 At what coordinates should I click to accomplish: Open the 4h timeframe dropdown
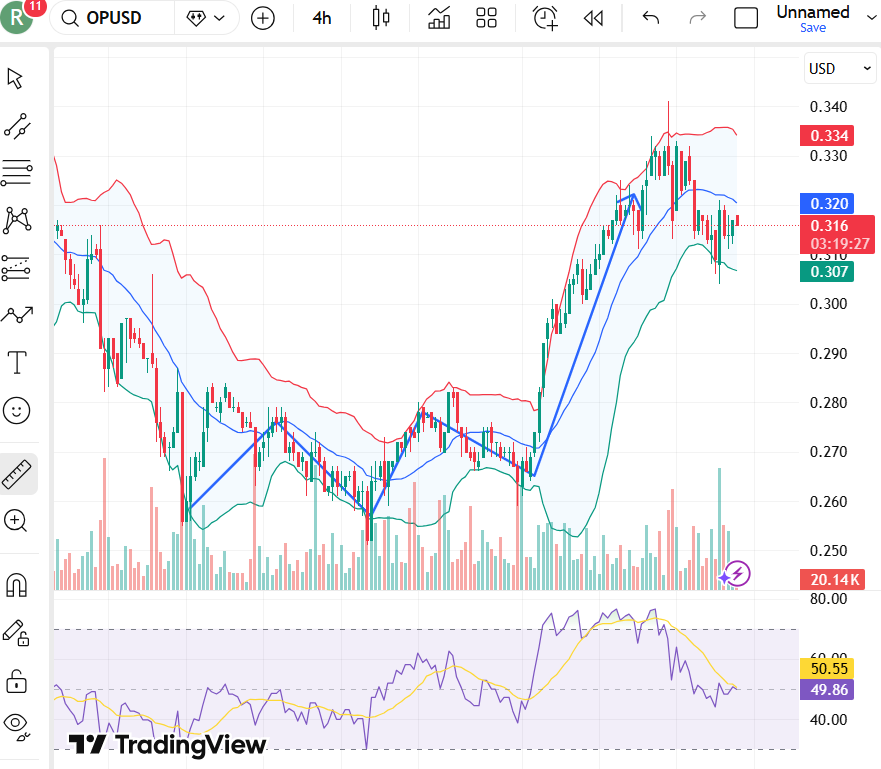pos(321,18)
